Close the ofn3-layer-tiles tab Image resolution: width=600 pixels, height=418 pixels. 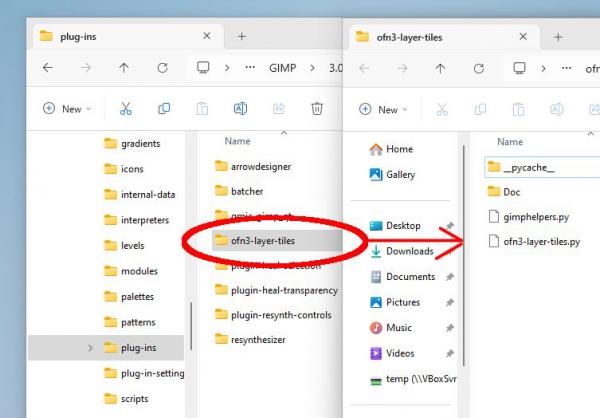[523, 37]
